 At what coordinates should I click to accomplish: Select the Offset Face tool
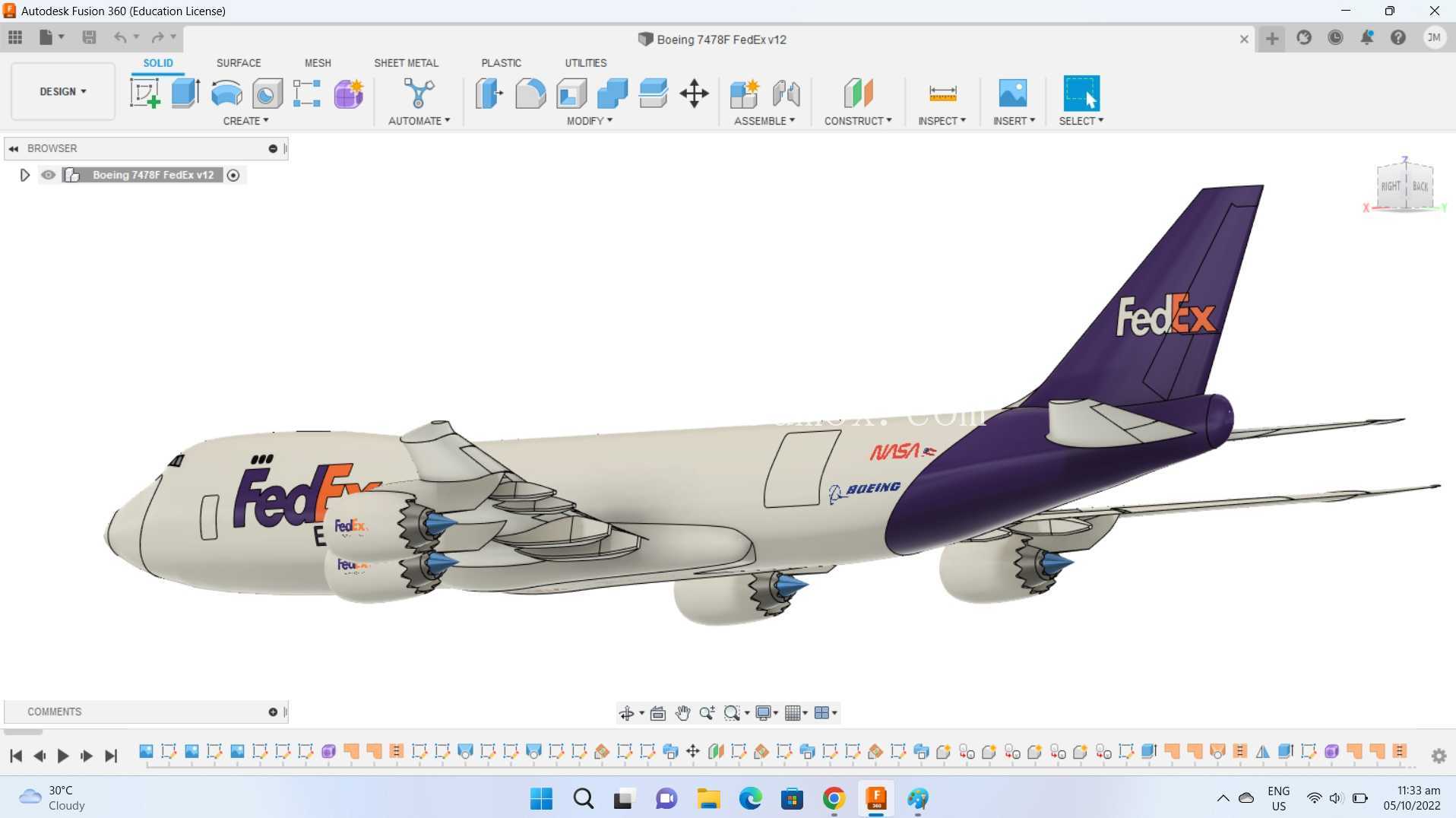pos(654,94)
